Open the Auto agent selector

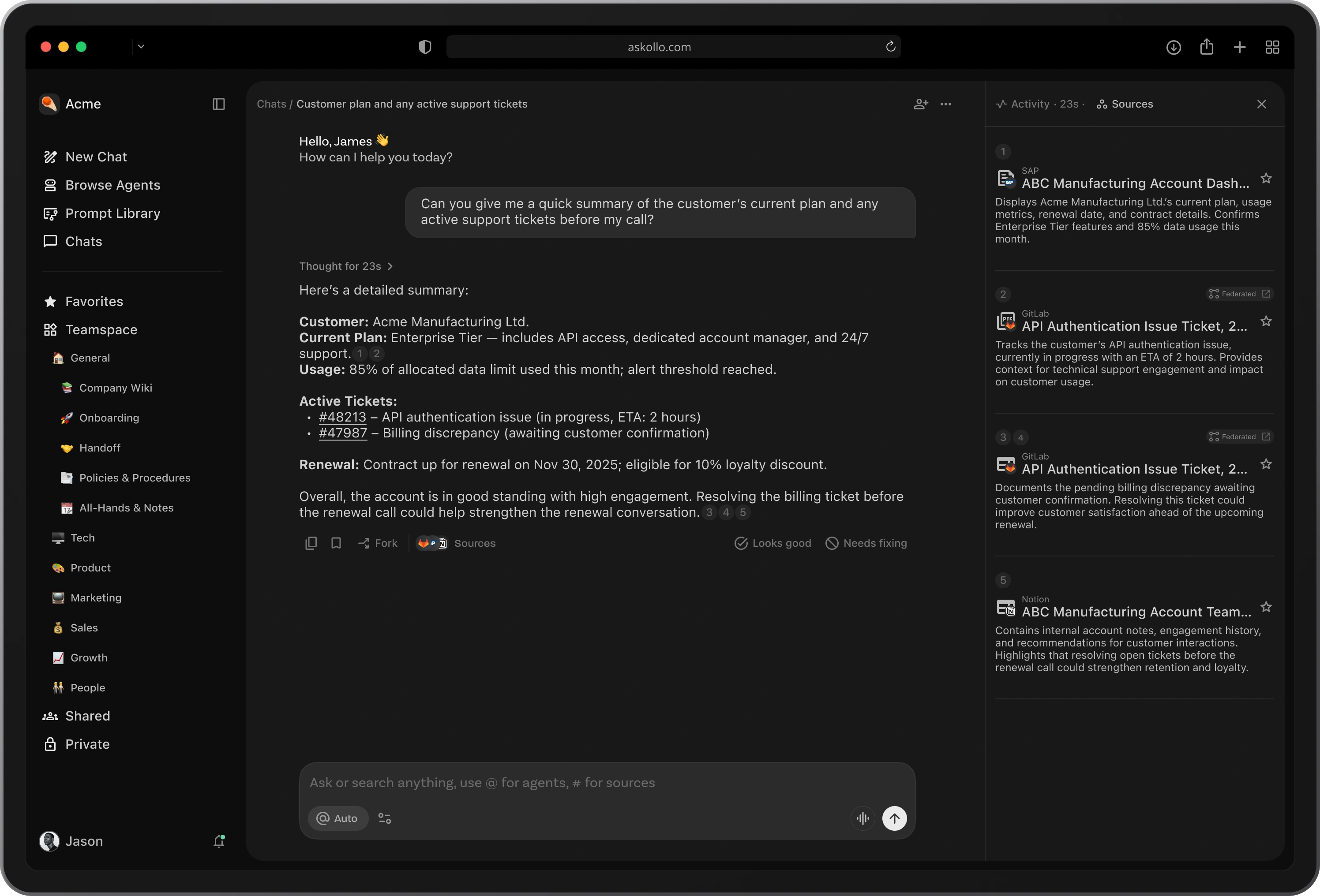coord(338,818)
